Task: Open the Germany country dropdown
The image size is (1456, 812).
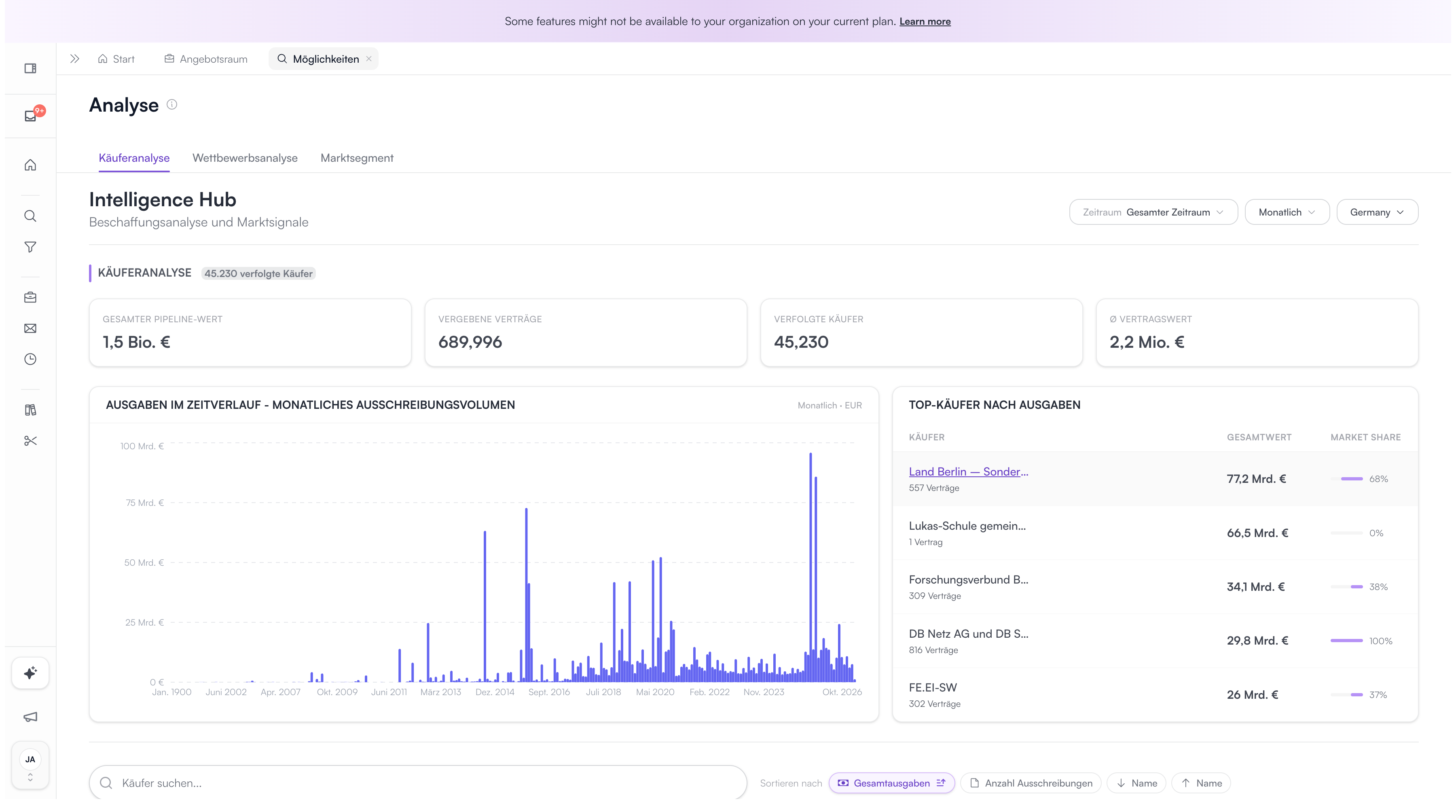Action: click(x=1377, y=212)
